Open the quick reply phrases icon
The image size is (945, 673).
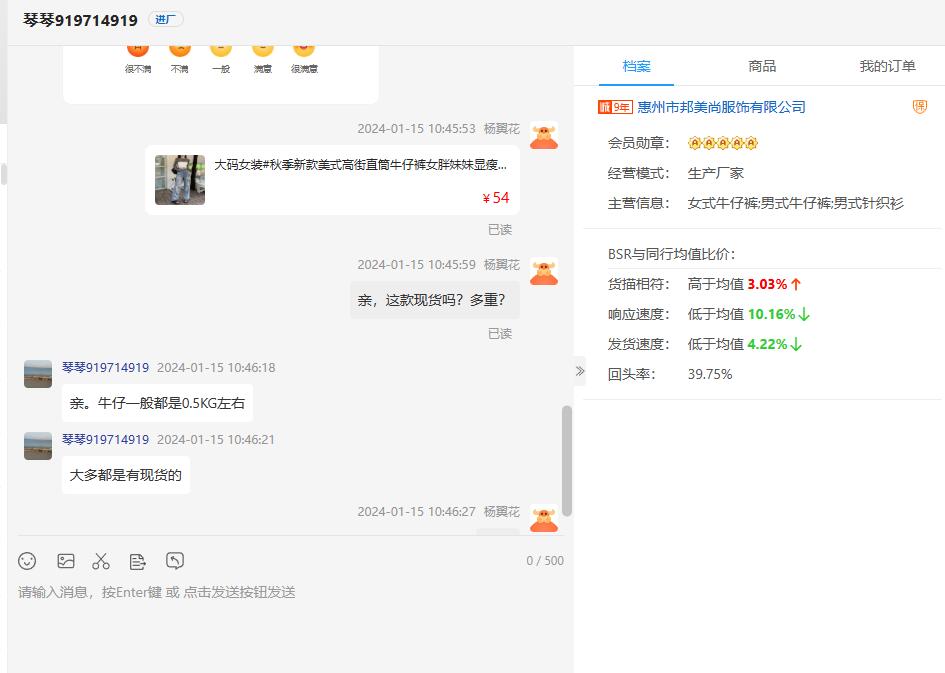[x=138, y=561]
